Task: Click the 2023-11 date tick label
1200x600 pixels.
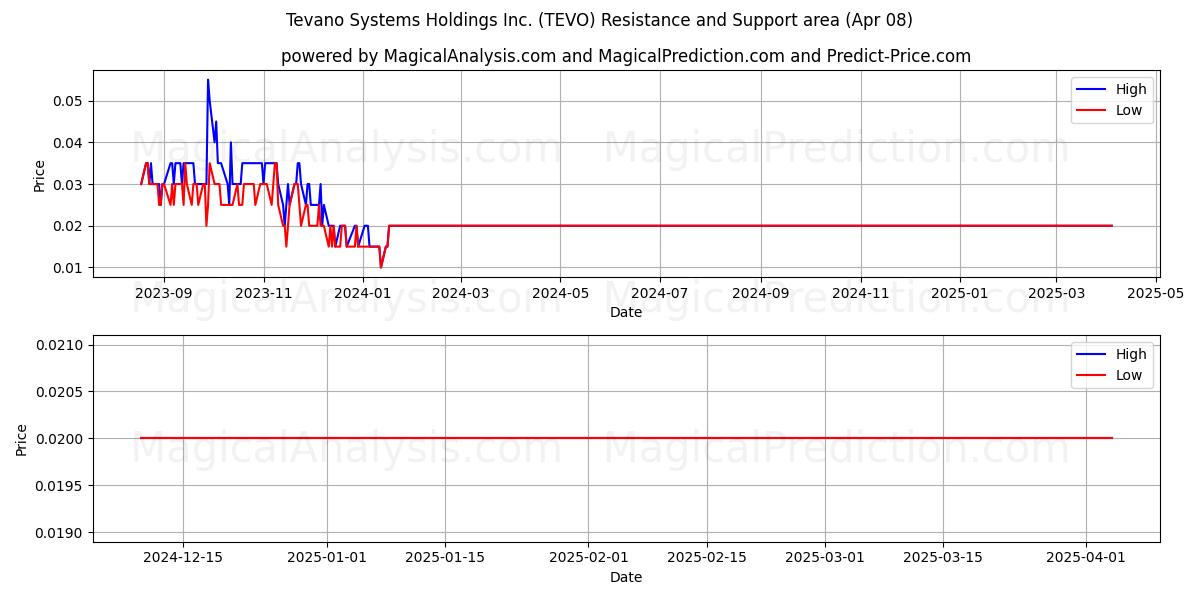Action: point(263,293)
